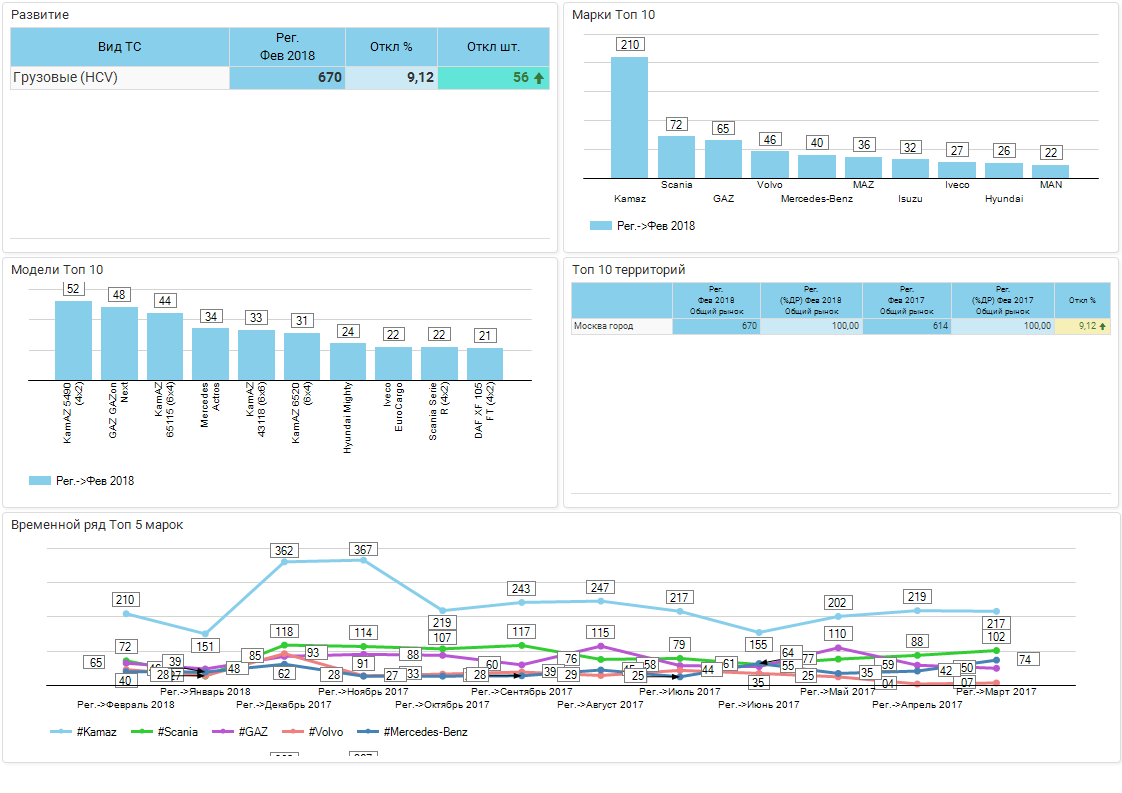Click the MAZ bar labeled 36
This screenshot has height=793, width=1122.
pos(864,167)
